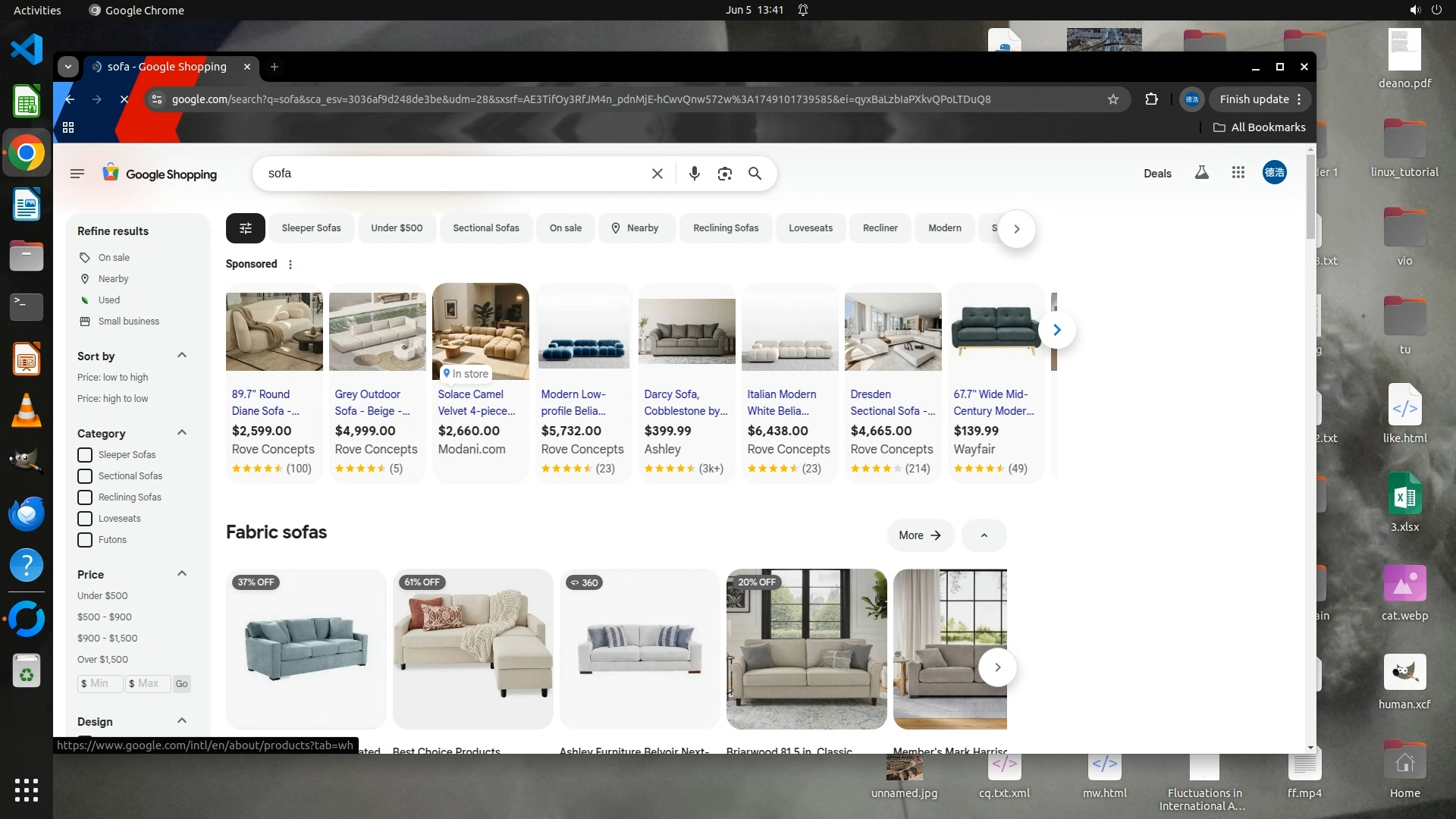This screenshot has width=1456, height=819.
Task: Open the hamburger main menu
Action: pos(77,174)
